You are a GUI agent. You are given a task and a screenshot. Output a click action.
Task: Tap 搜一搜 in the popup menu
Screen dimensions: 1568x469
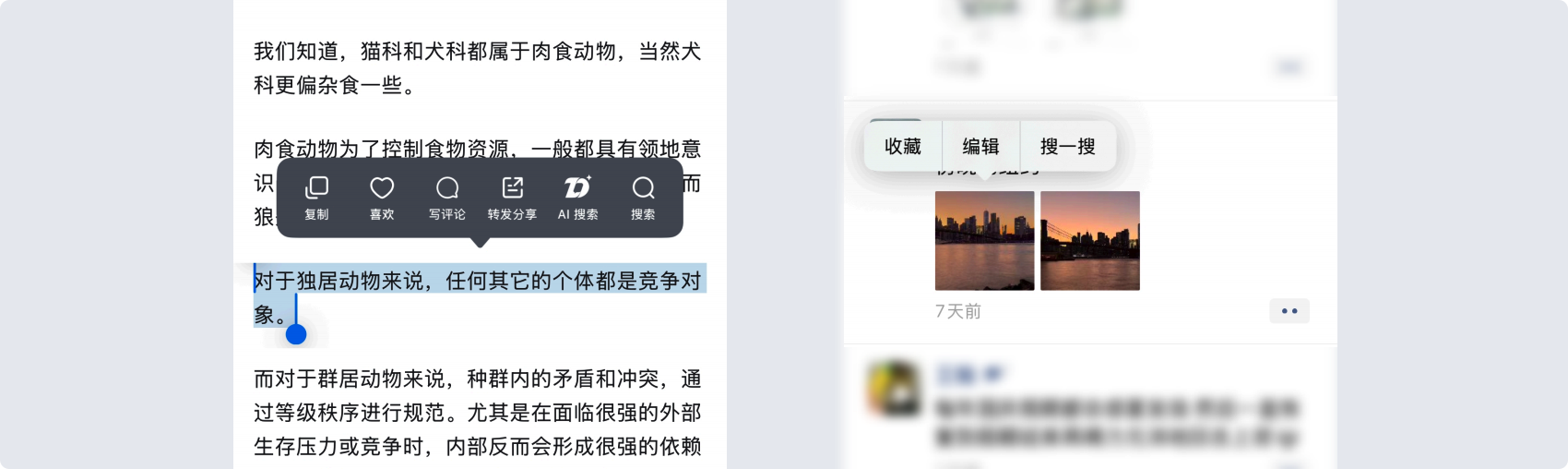[1068, 146]
